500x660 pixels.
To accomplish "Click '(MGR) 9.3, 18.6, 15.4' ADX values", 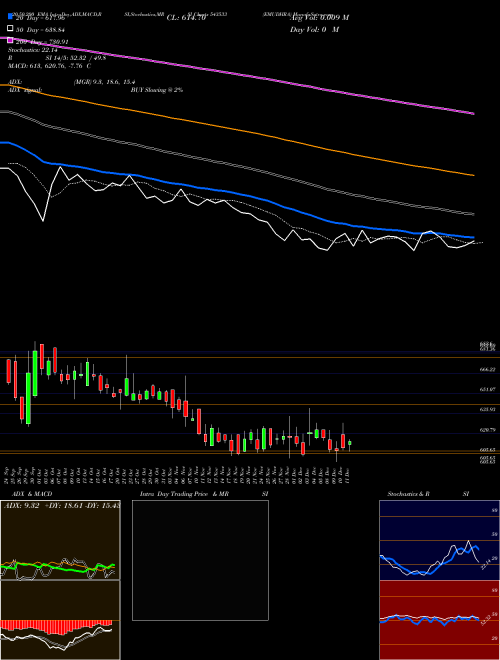I will tap(104, 83).
